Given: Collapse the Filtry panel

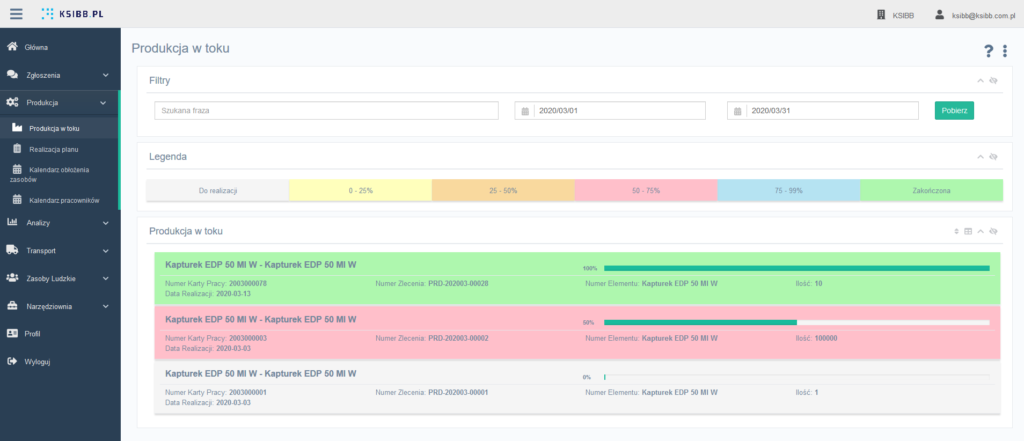Looking at the screenshot, I should pyautogui.click(x=981, y=80).
